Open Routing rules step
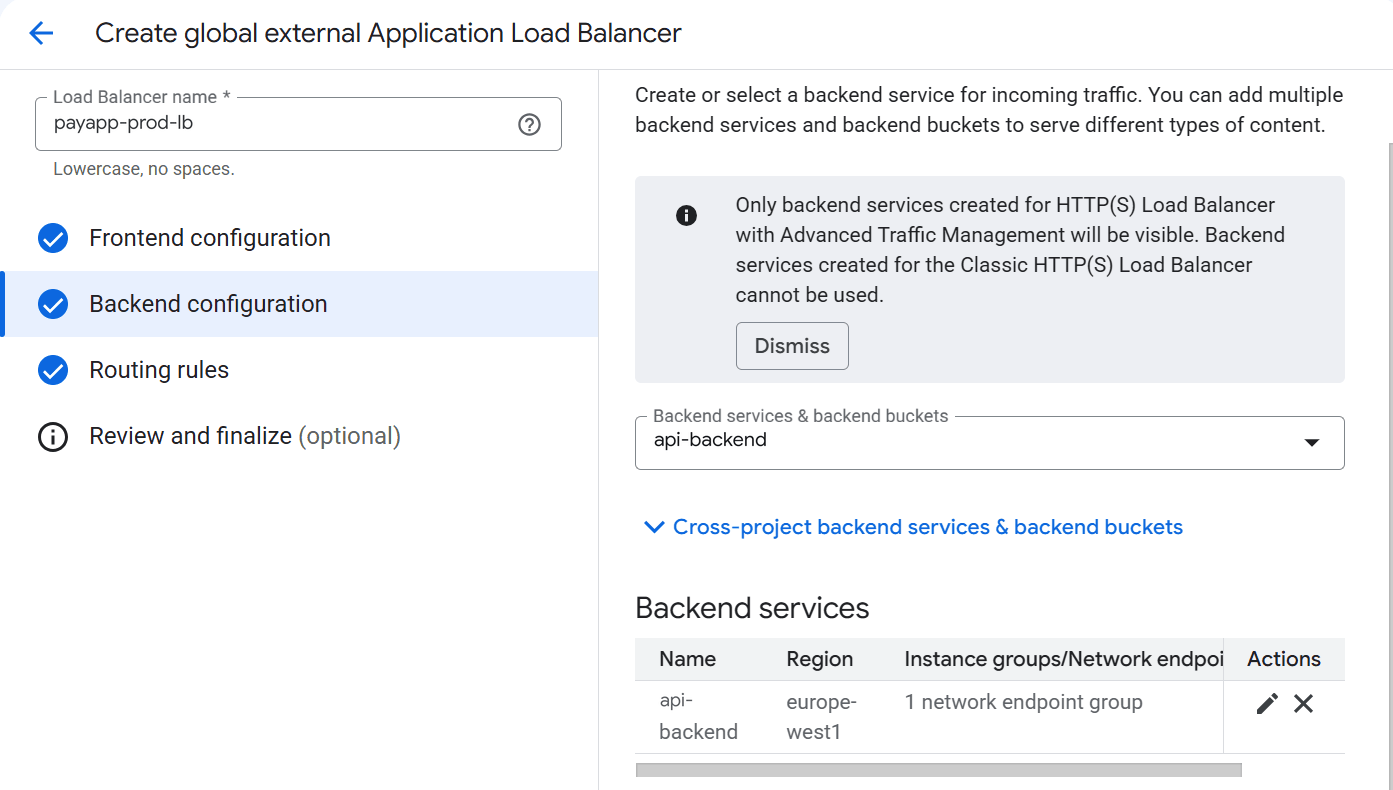The width and height of the screenshot is (1393, 790). [x=299, y=370]
